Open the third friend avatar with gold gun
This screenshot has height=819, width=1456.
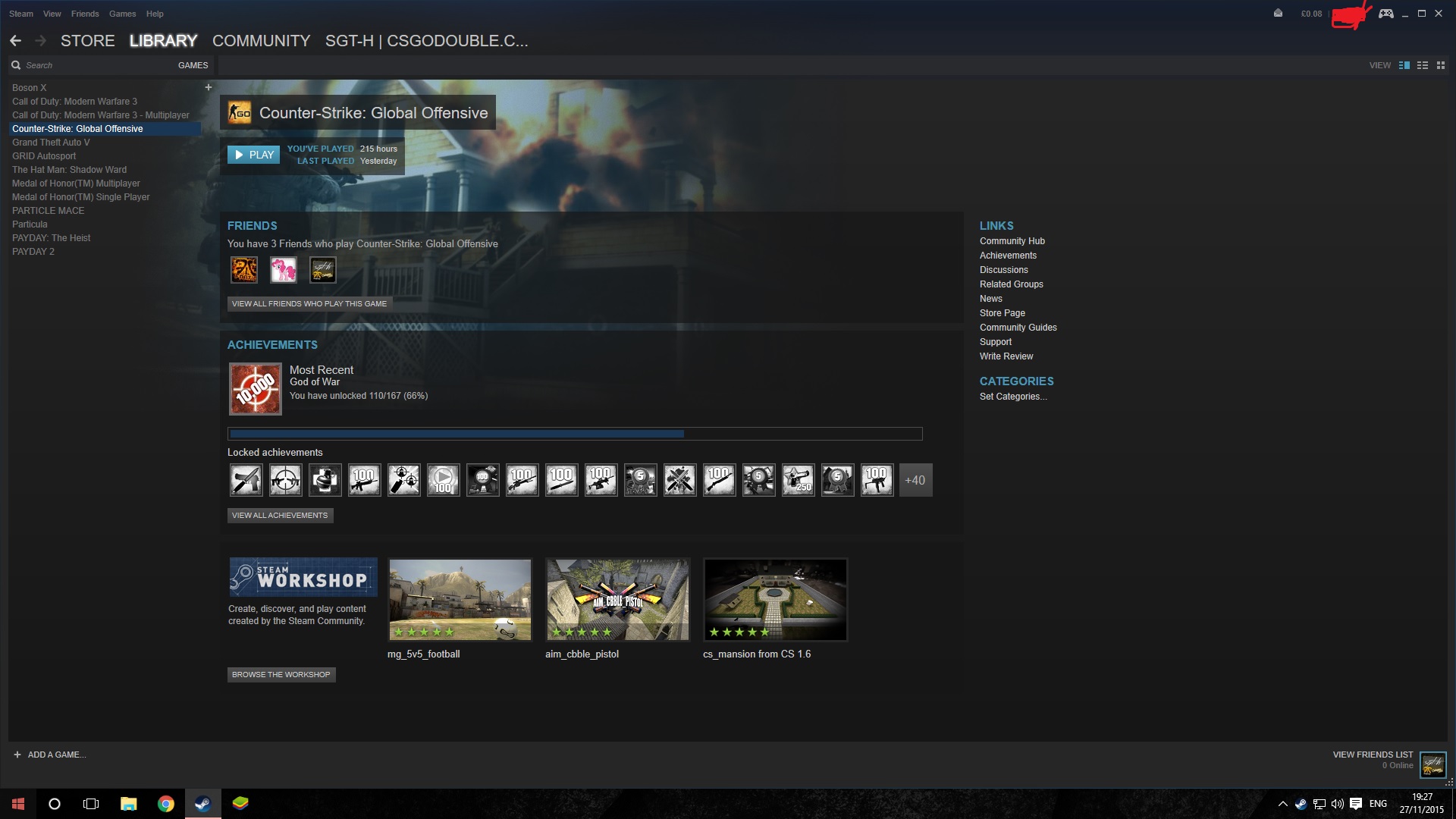coord(323,270)
